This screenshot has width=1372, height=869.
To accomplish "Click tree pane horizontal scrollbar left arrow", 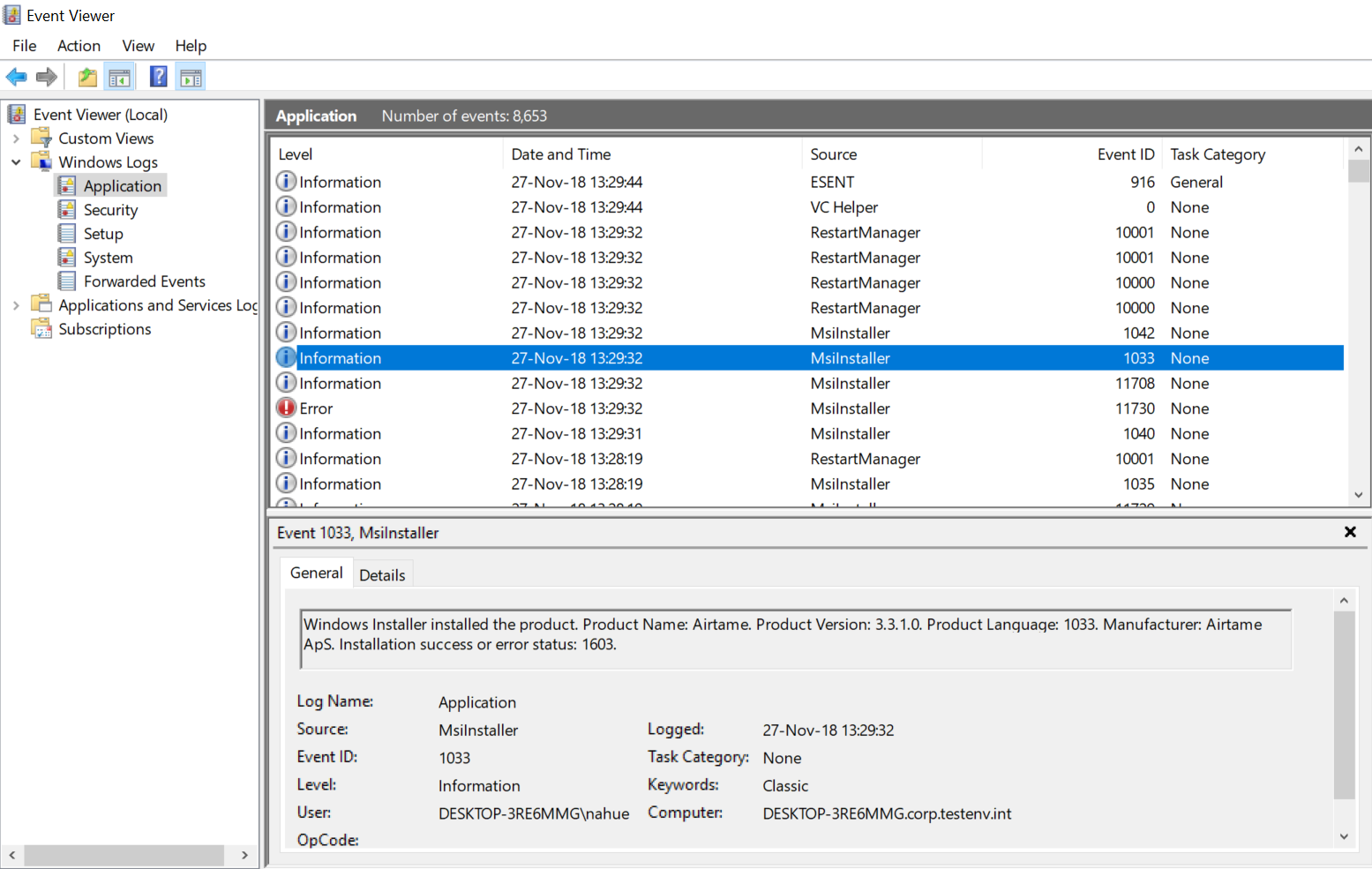I will coord(12,855).
